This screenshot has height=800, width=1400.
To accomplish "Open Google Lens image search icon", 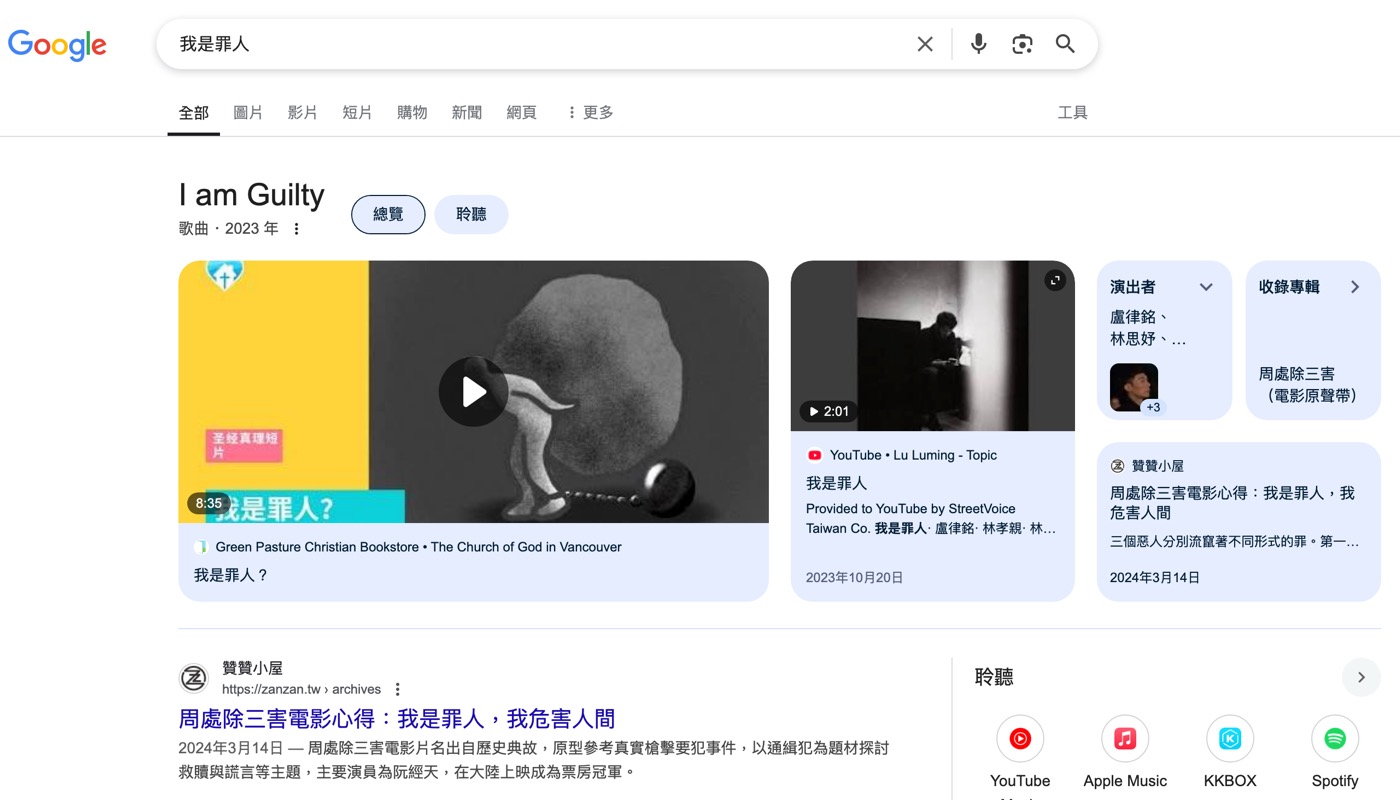I will pyautogui.click(x=1022, y=44).
